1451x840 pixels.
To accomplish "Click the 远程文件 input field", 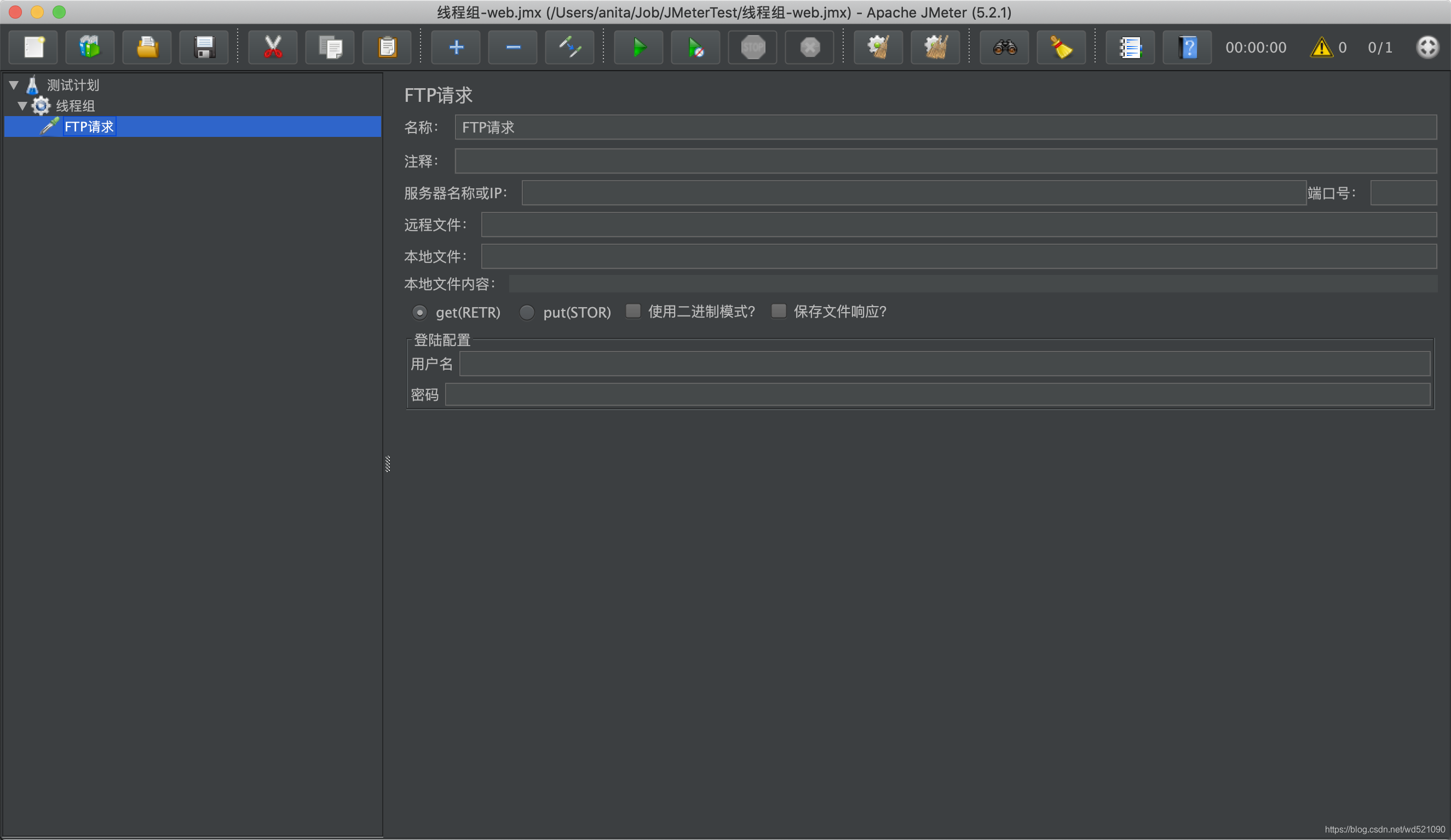I will pyautogui.click(x=959, y=225).
